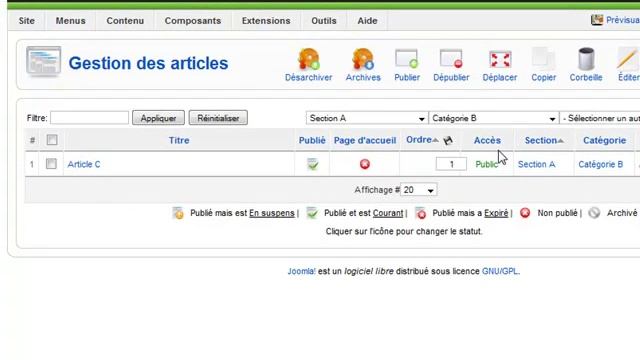The image size is (640, 360).
Task: Open the Section A filter dropdown
Action: click(367, 118)
